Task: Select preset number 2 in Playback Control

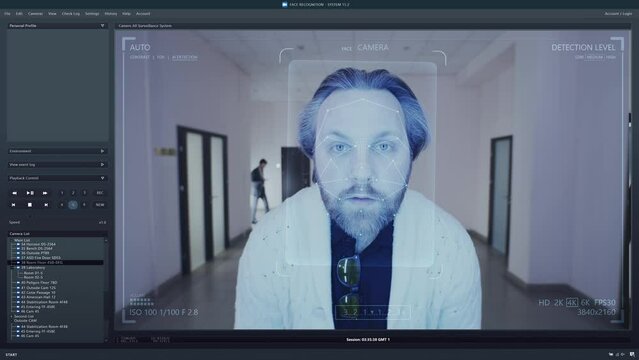Action: [x=73, y=193]
